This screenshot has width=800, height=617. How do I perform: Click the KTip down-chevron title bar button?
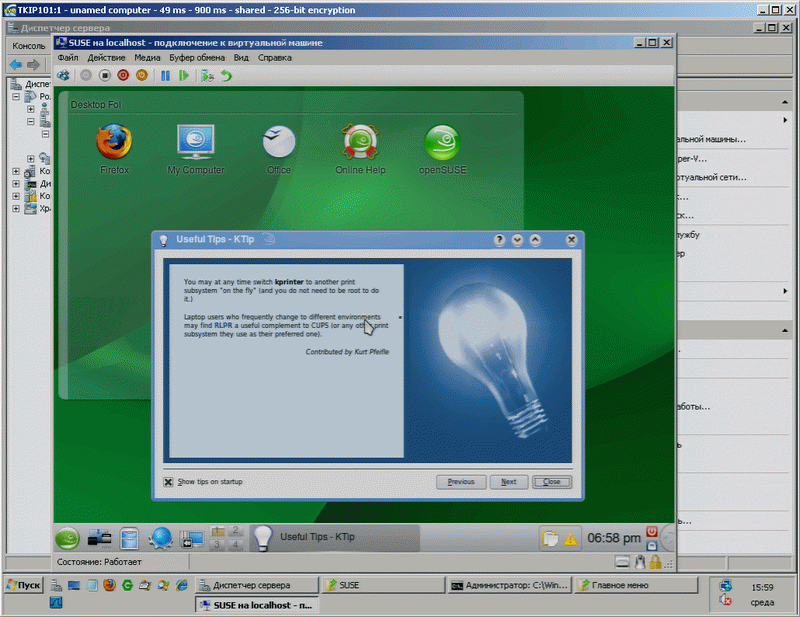(x=517, y=239)
